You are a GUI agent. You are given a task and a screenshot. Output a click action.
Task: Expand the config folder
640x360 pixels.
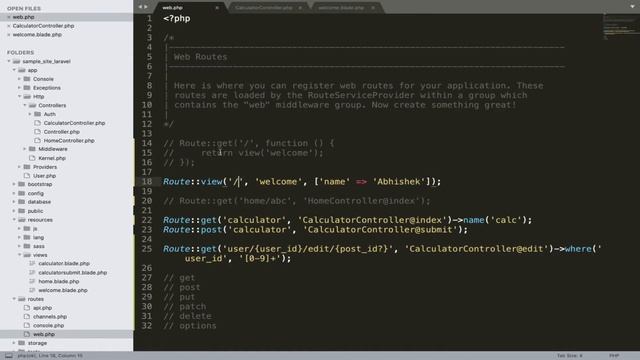14,193
